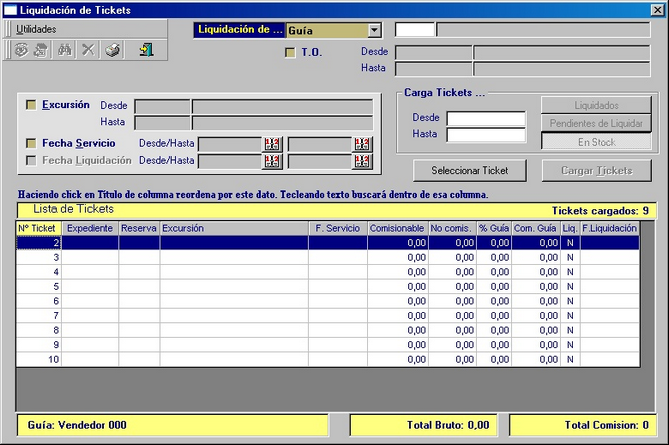Open second calendar picker for Fecha Servicio

click(x=362, y=144)
